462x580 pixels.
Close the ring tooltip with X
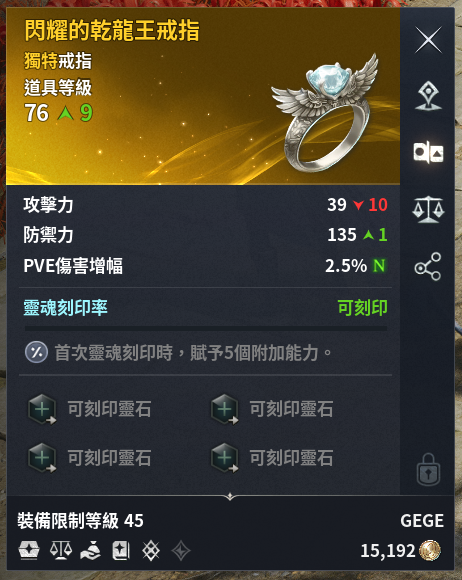point(428,40)
